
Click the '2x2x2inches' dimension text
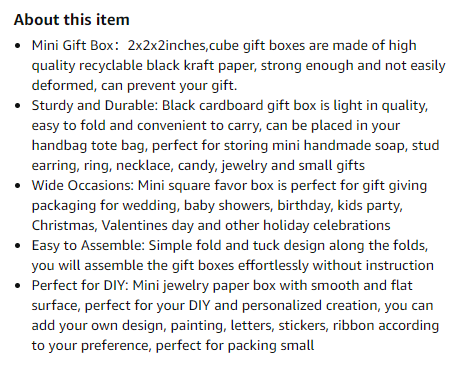166,46
